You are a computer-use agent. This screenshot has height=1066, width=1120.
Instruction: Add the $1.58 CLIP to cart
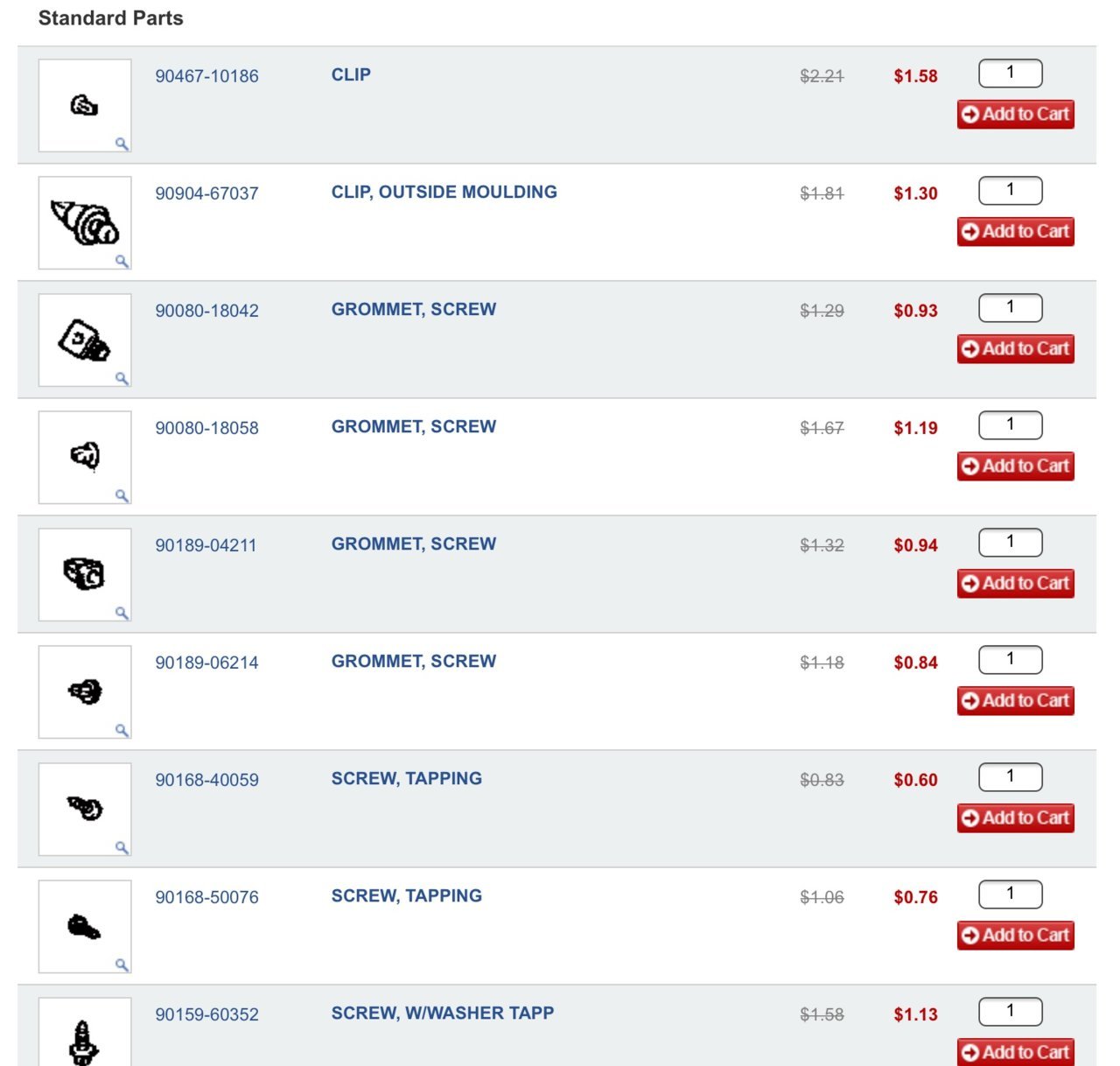point(1015,114)
